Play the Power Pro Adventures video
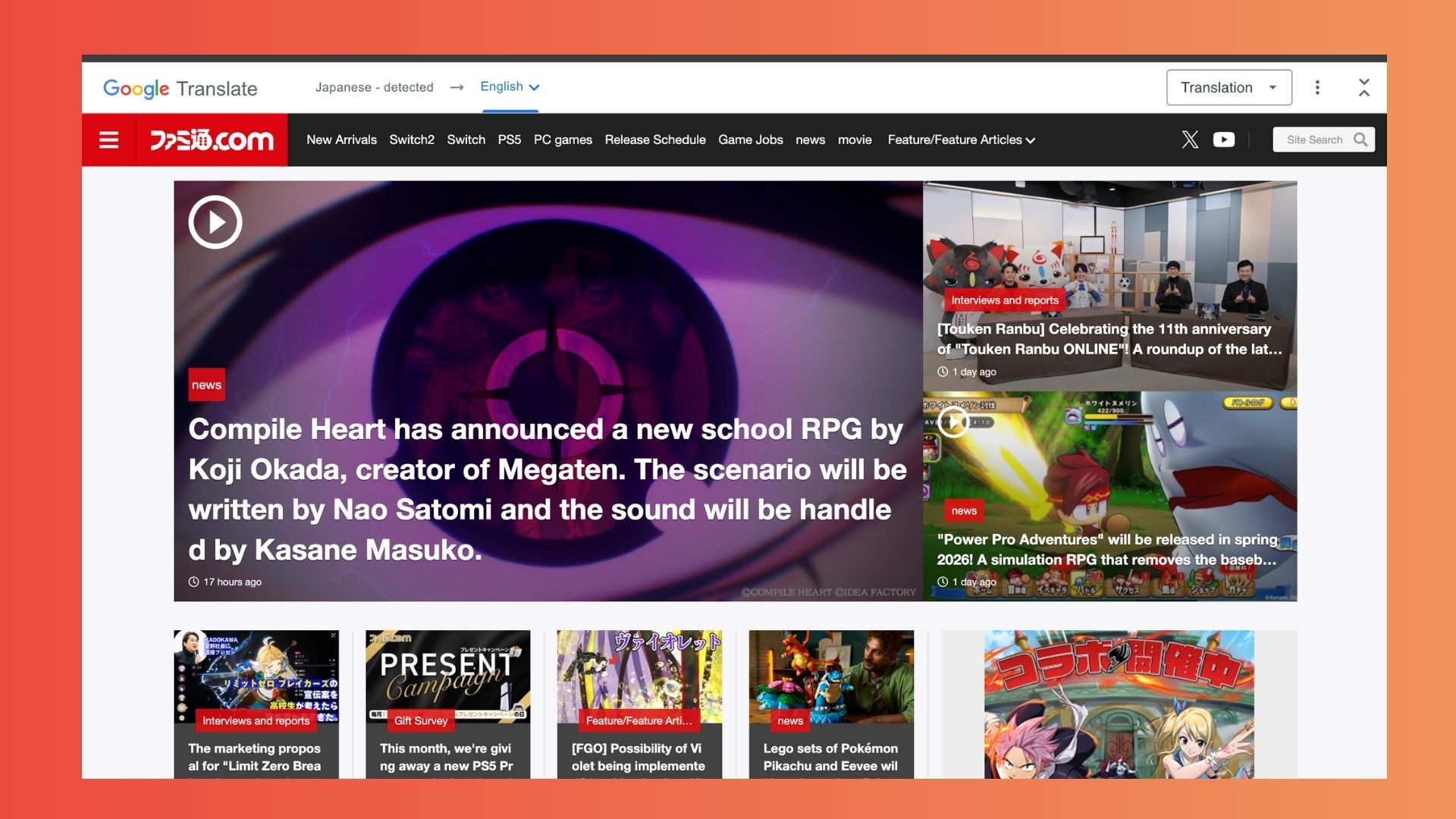 pyautogui.click(x=953, y=422)
